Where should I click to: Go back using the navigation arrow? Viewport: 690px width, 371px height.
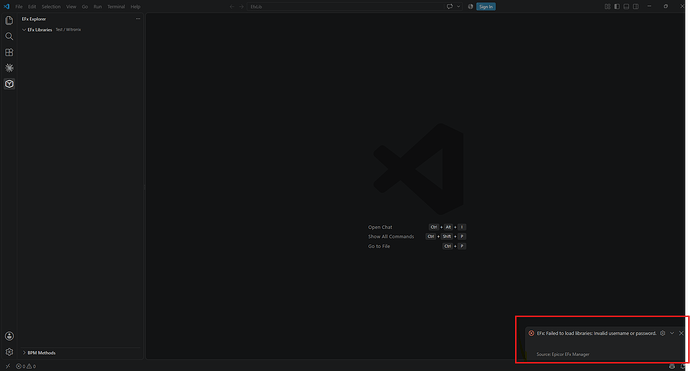point(232,7)
